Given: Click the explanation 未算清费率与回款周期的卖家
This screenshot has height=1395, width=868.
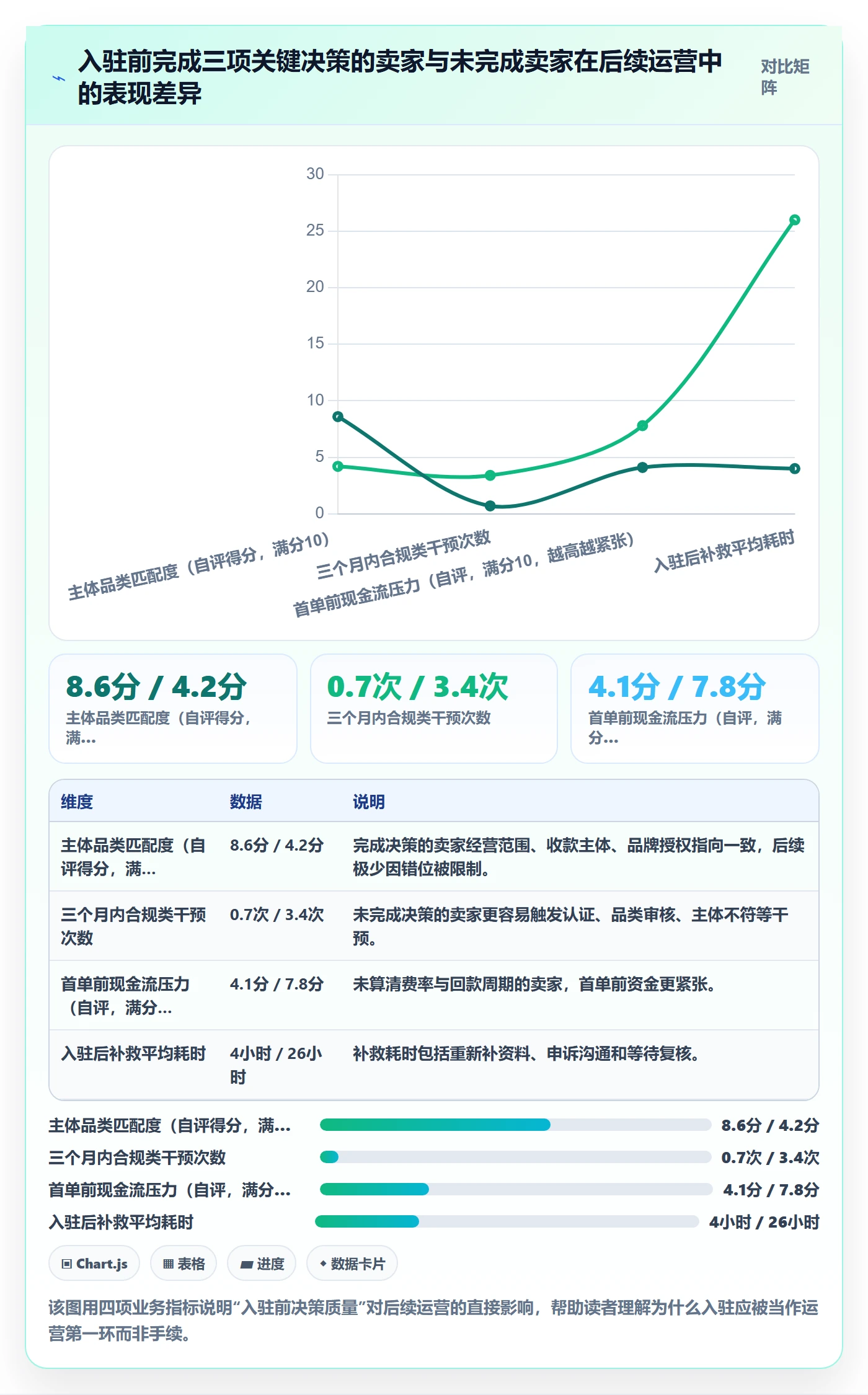Looking at the screenshot, I should pos(534,984).
